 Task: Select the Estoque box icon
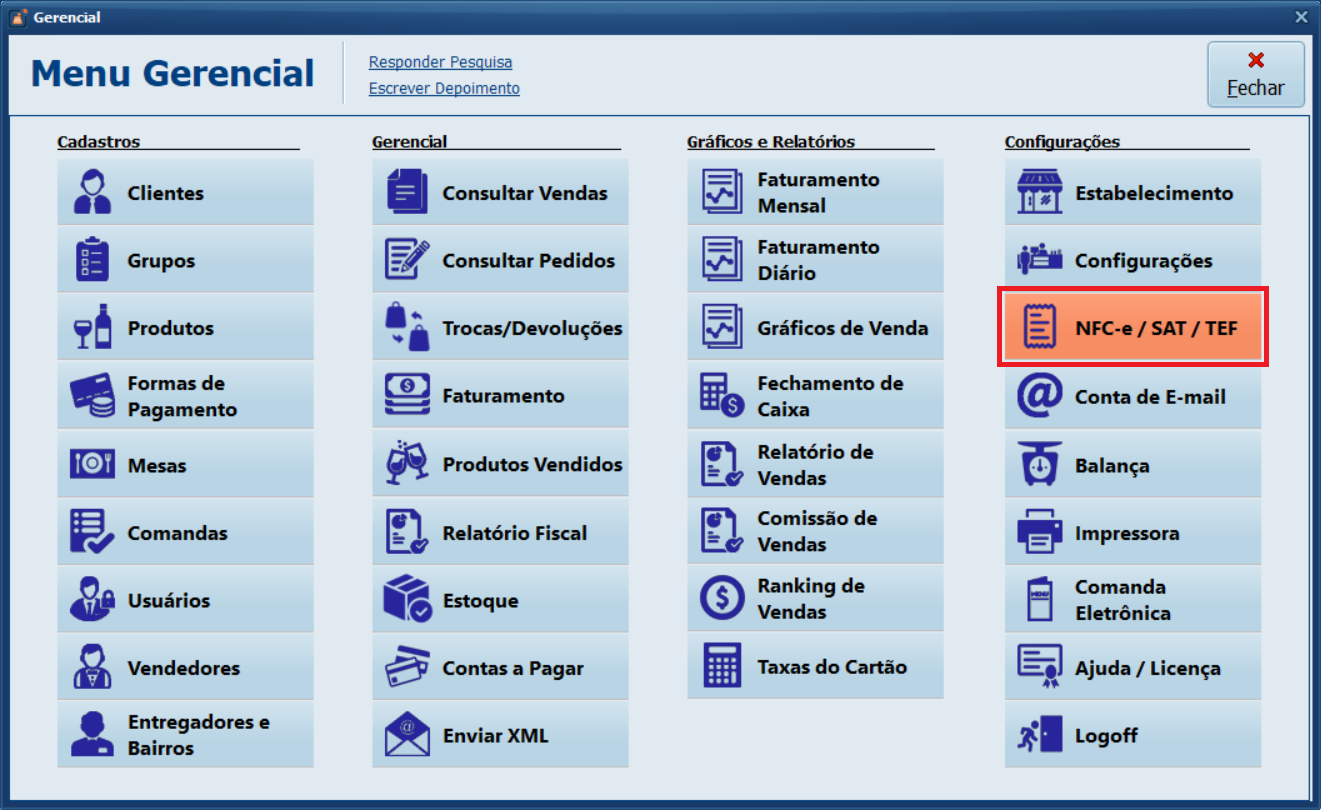407,600
